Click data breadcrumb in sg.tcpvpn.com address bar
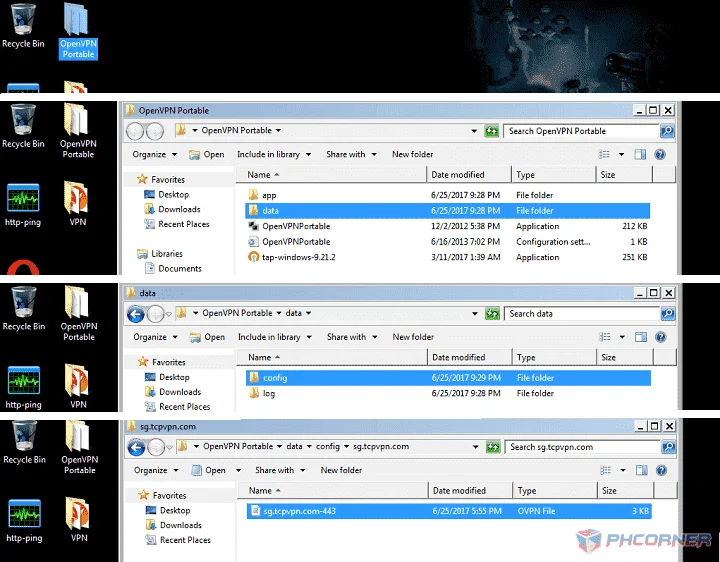This screenshot has height=562, width=720. (294, 446)
